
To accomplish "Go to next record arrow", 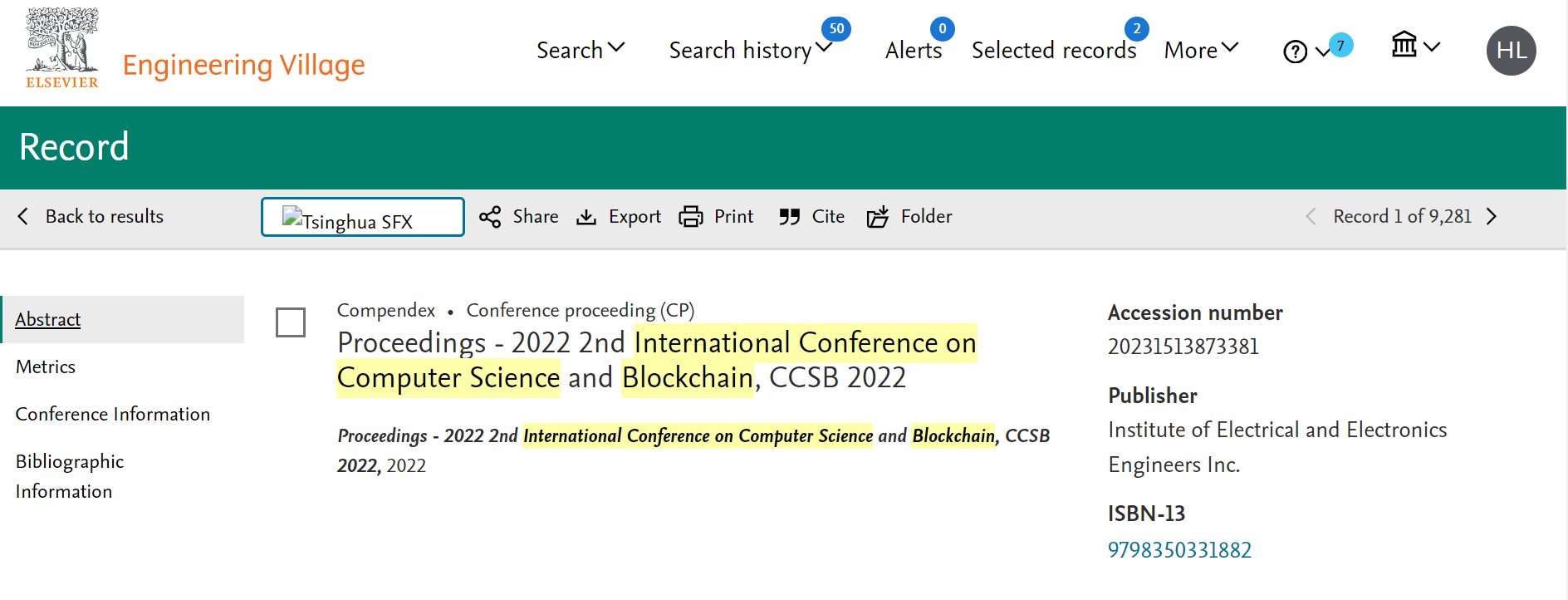I will coord(1492,217).
